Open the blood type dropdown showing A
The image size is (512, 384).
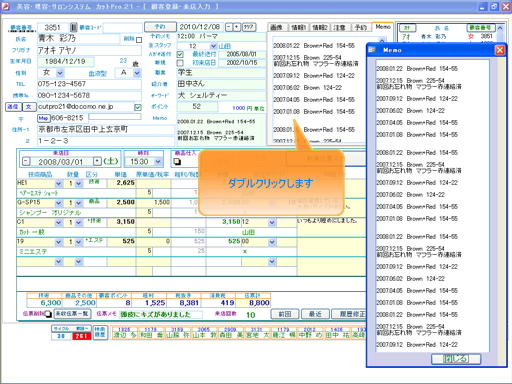tap(137, 73)
